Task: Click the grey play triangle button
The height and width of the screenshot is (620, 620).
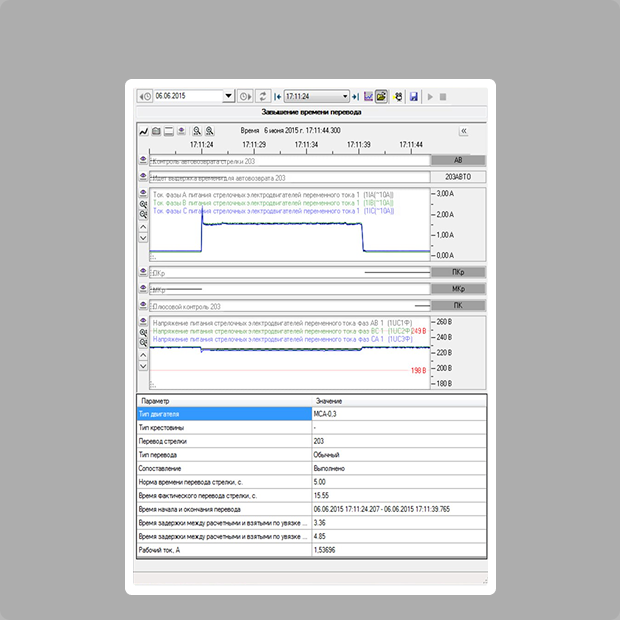Action: [x=430, y=96]
